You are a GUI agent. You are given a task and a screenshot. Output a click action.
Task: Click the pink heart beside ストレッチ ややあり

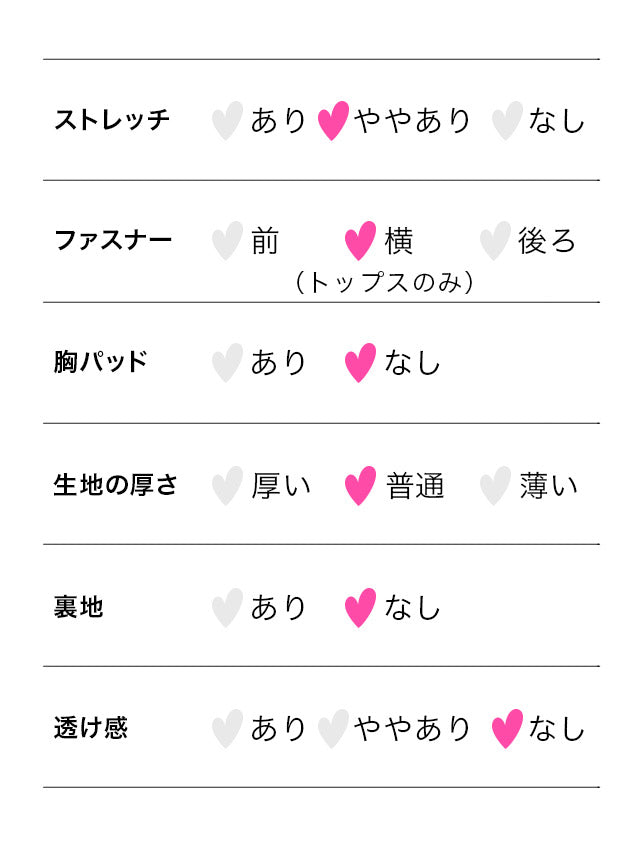pos(333,121)
